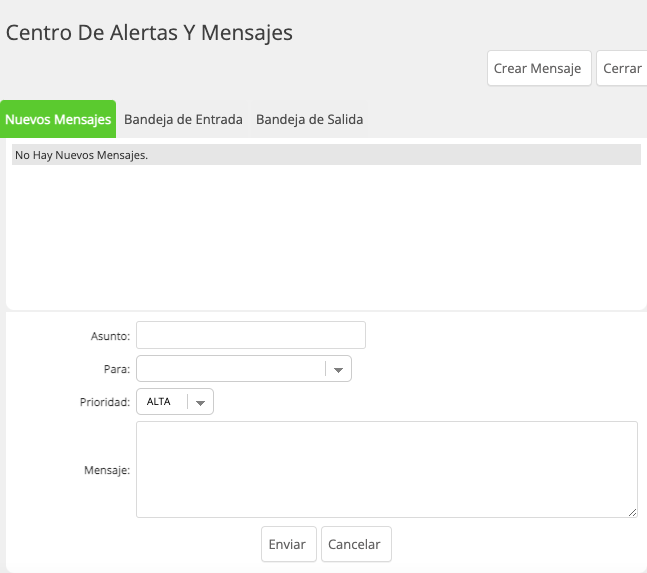
Task: Open the Bandeja de Salida tab
Action: 309,119
